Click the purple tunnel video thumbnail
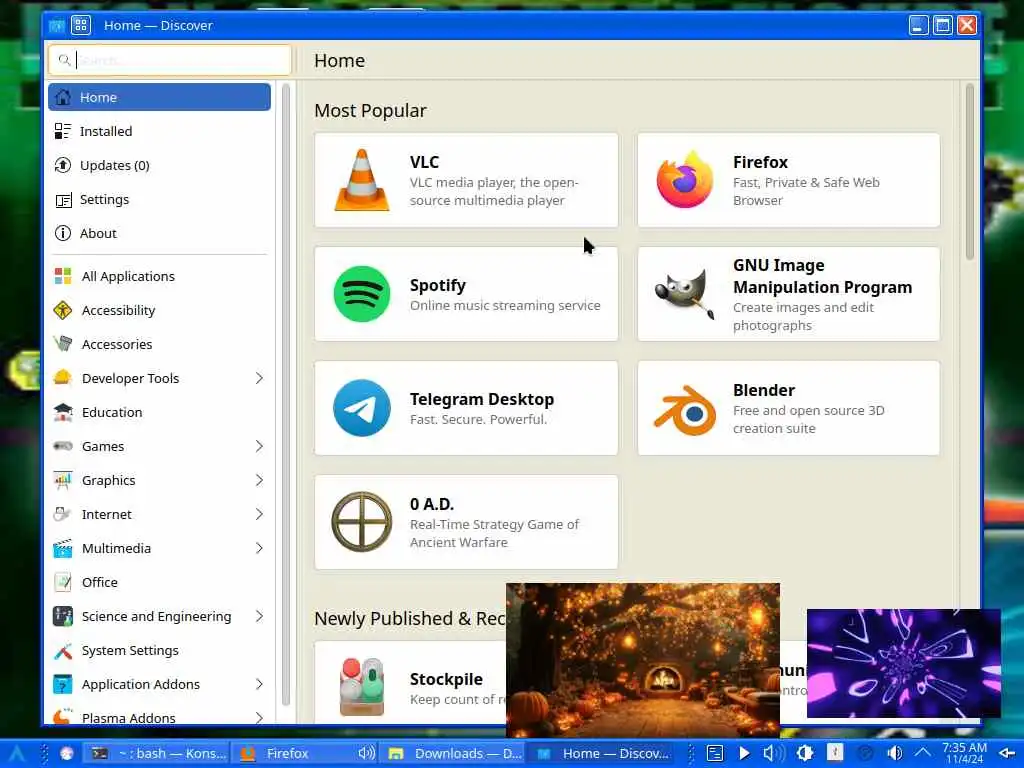The width and height of the screenshot is (1024, 768). coord(904,664)
